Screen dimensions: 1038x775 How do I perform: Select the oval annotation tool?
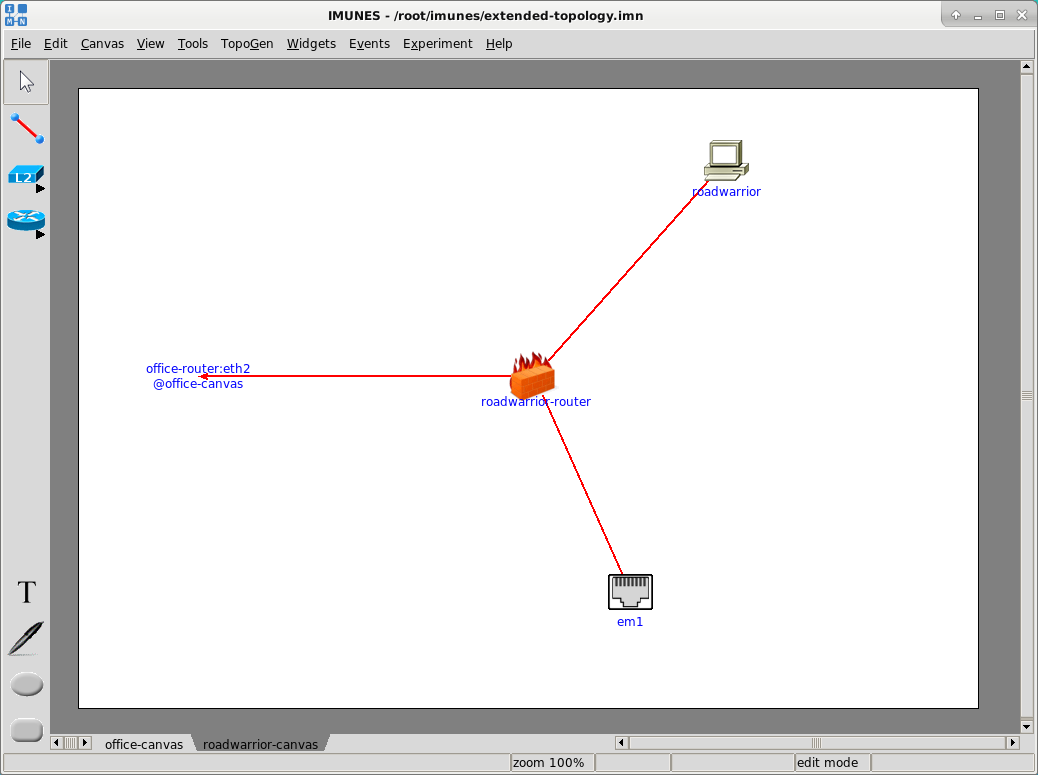[x=27, y=684]
